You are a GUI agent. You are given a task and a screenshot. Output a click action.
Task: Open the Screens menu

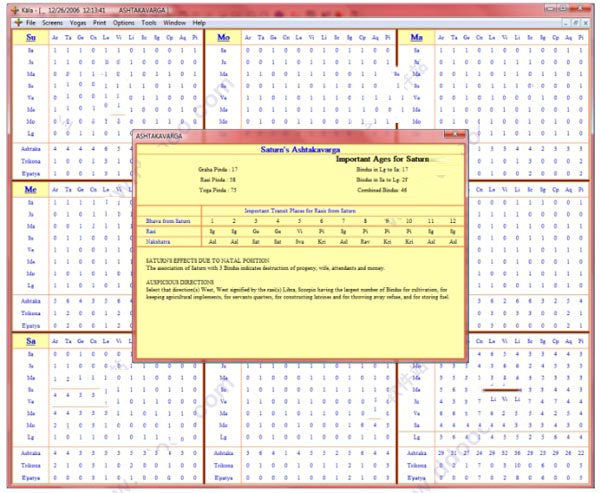point(52,23)
